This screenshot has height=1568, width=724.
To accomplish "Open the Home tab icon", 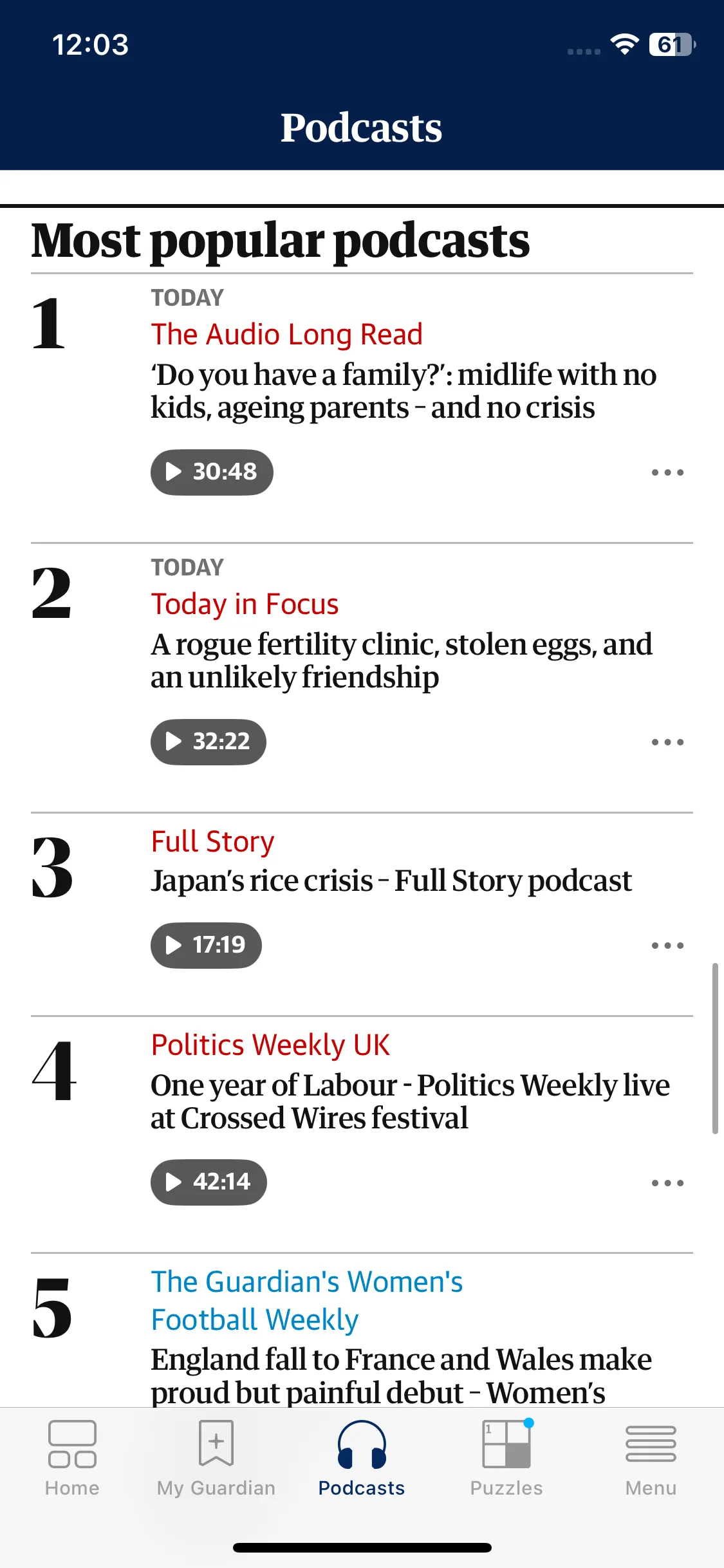I will pyautogui.click(x=72, y=1444).
